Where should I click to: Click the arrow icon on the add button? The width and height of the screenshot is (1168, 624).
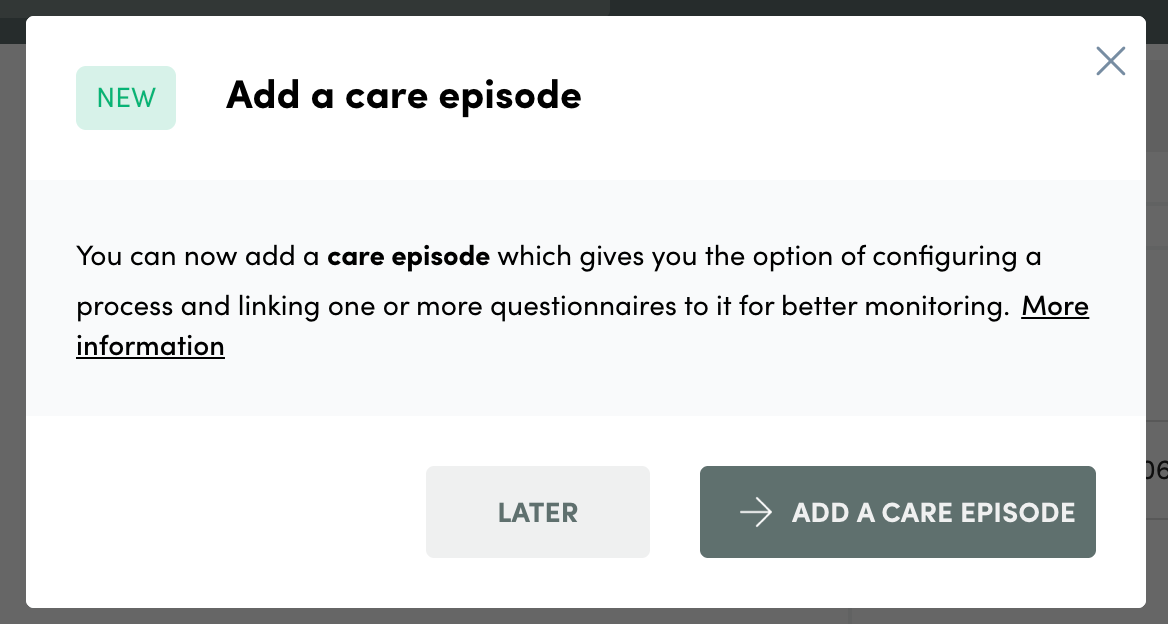coord(756,512)
